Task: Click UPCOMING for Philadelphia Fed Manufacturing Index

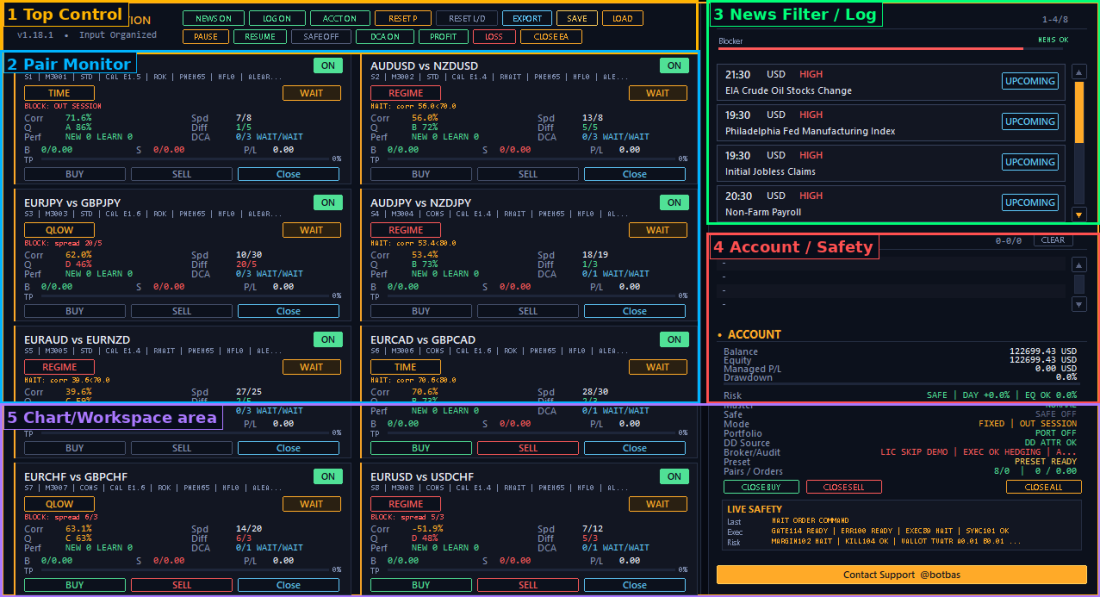Action: click(x=1029, y=122)
